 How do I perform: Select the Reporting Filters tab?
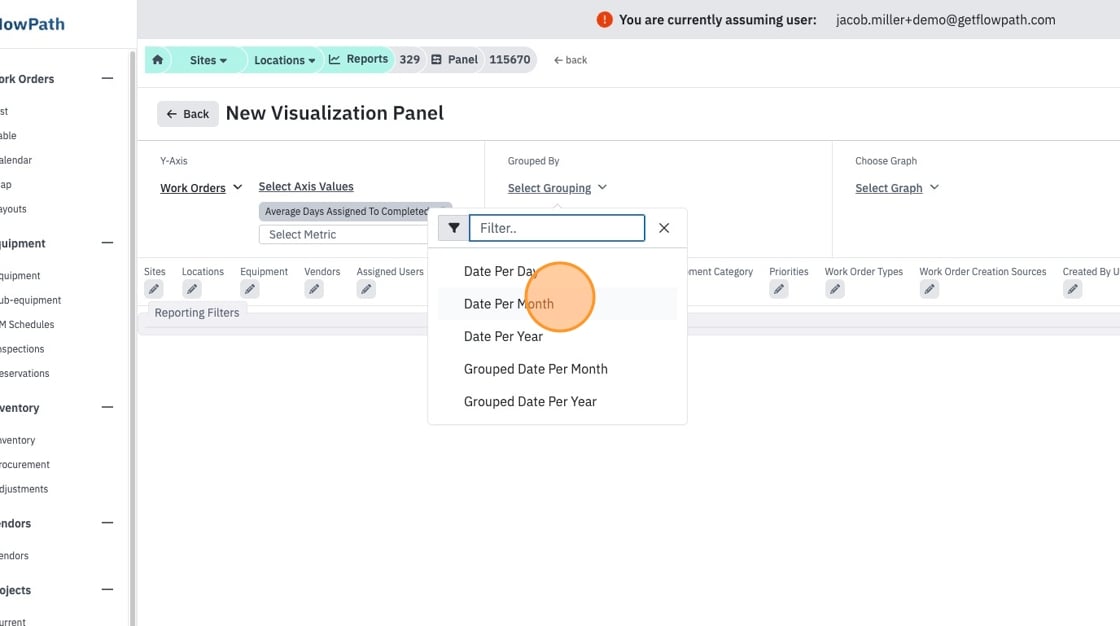click(196, 313)
